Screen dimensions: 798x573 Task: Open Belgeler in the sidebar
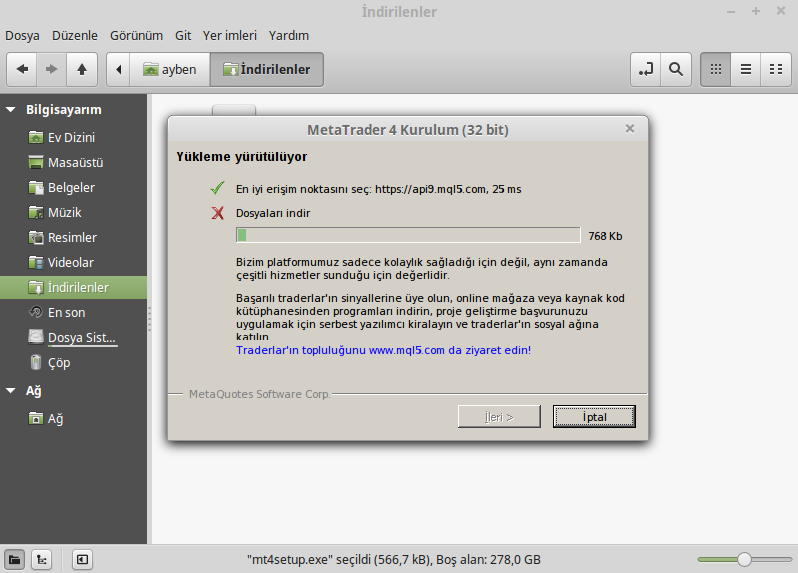click(73, 187)
